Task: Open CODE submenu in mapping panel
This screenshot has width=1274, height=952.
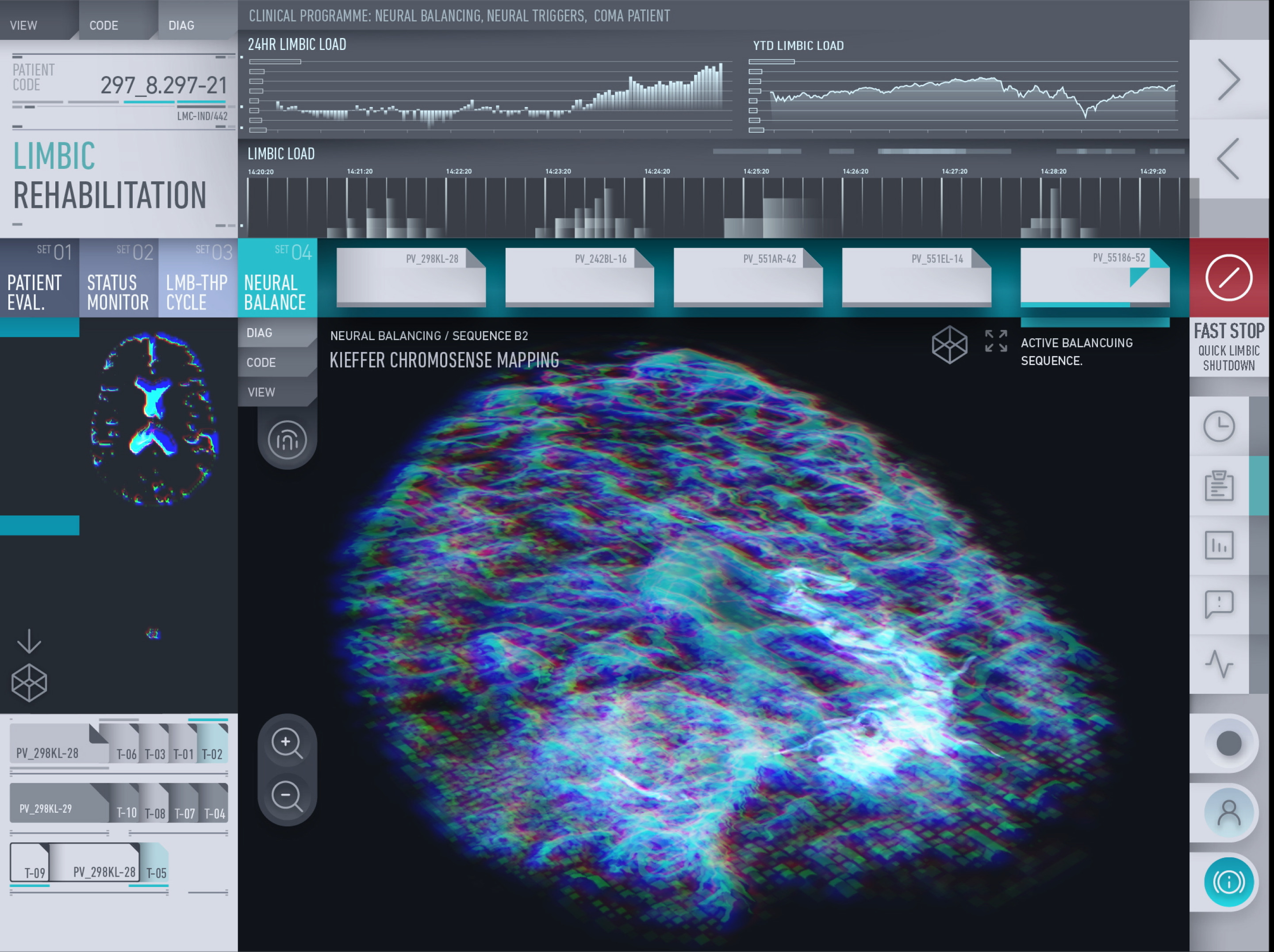Action: [x=277, y=362]
